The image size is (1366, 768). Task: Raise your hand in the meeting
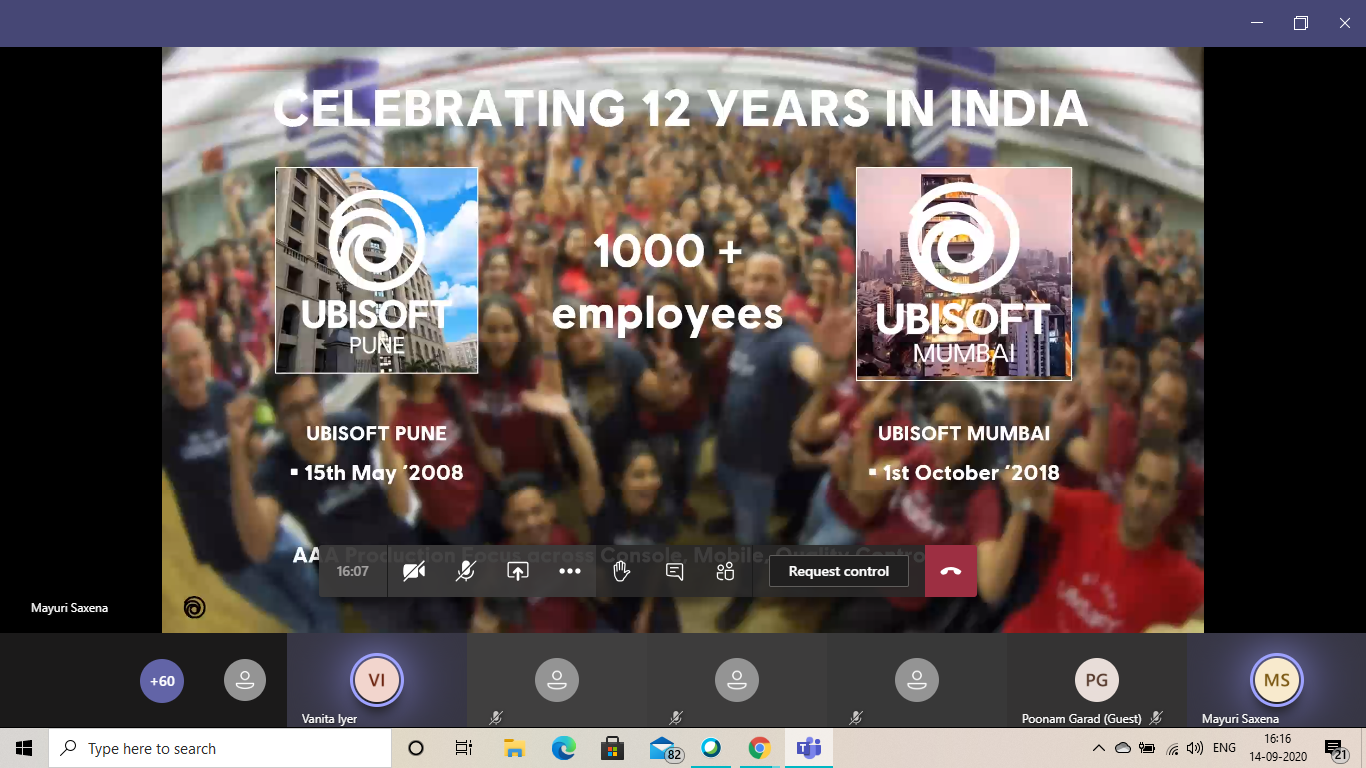(621, 570)
